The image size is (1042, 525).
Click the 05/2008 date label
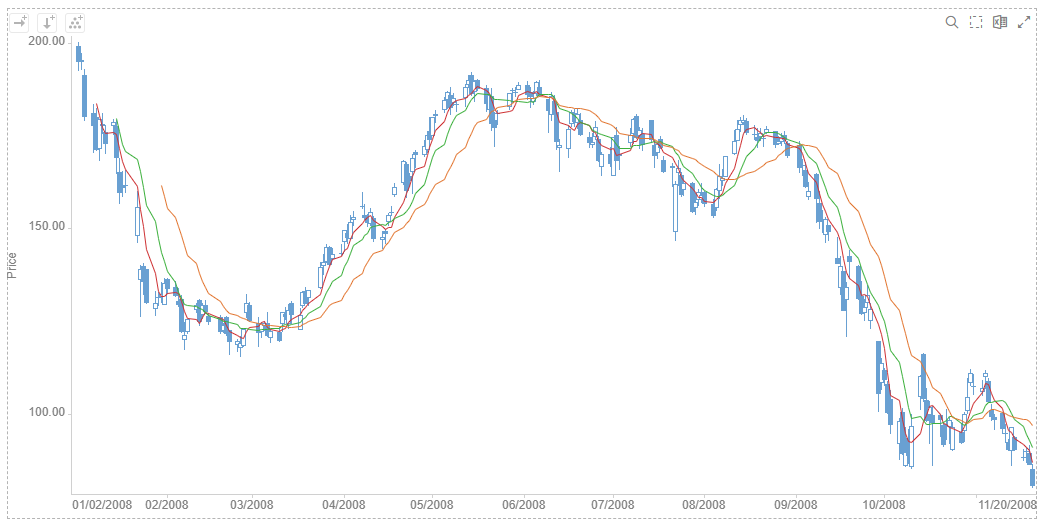click(x=432, y=505)
